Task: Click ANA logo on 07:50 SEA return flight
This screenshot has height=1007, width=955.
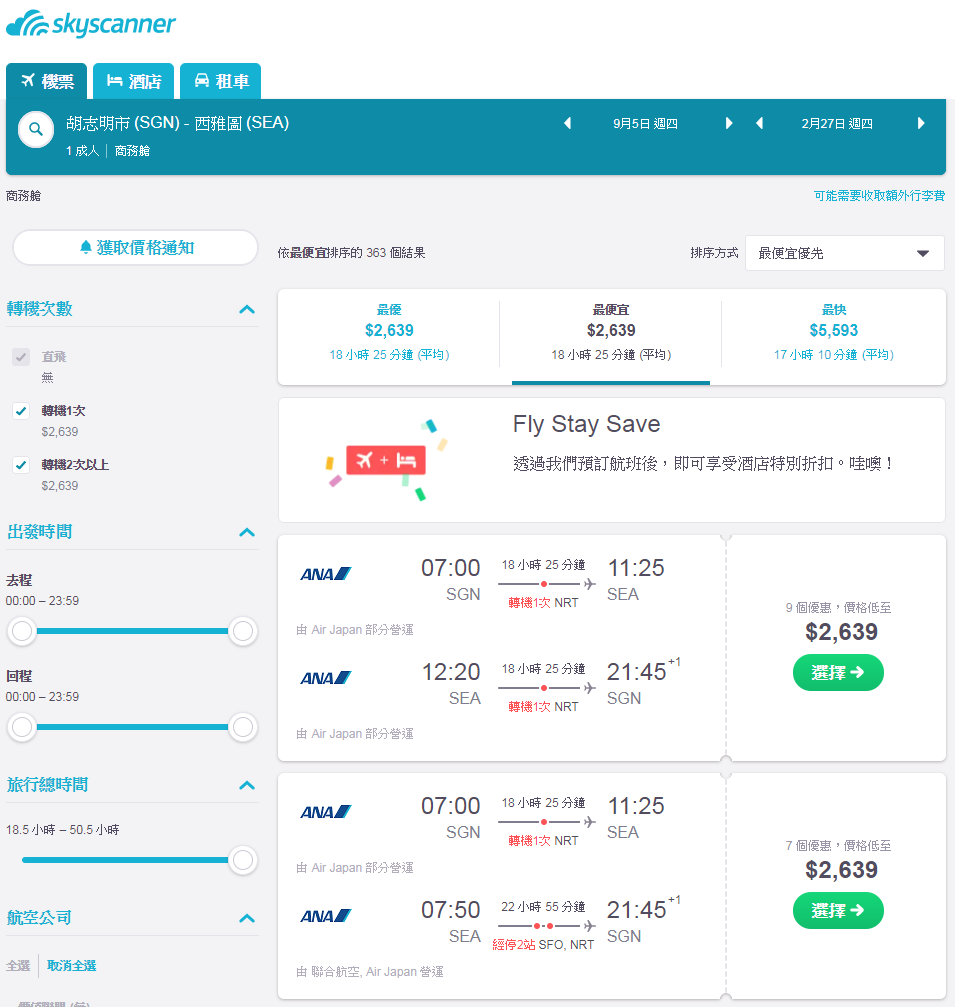Action: tap(326, 916)
